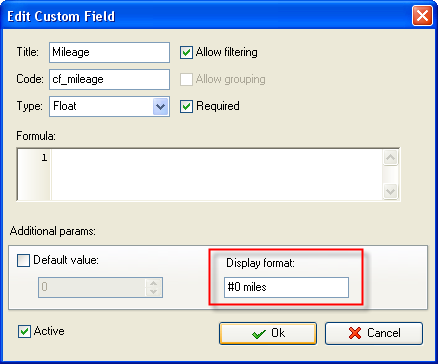Viewport: 438px width, 364px height.
Task: Click the formula scrollbar up arrow
Action: coord(390,158)
